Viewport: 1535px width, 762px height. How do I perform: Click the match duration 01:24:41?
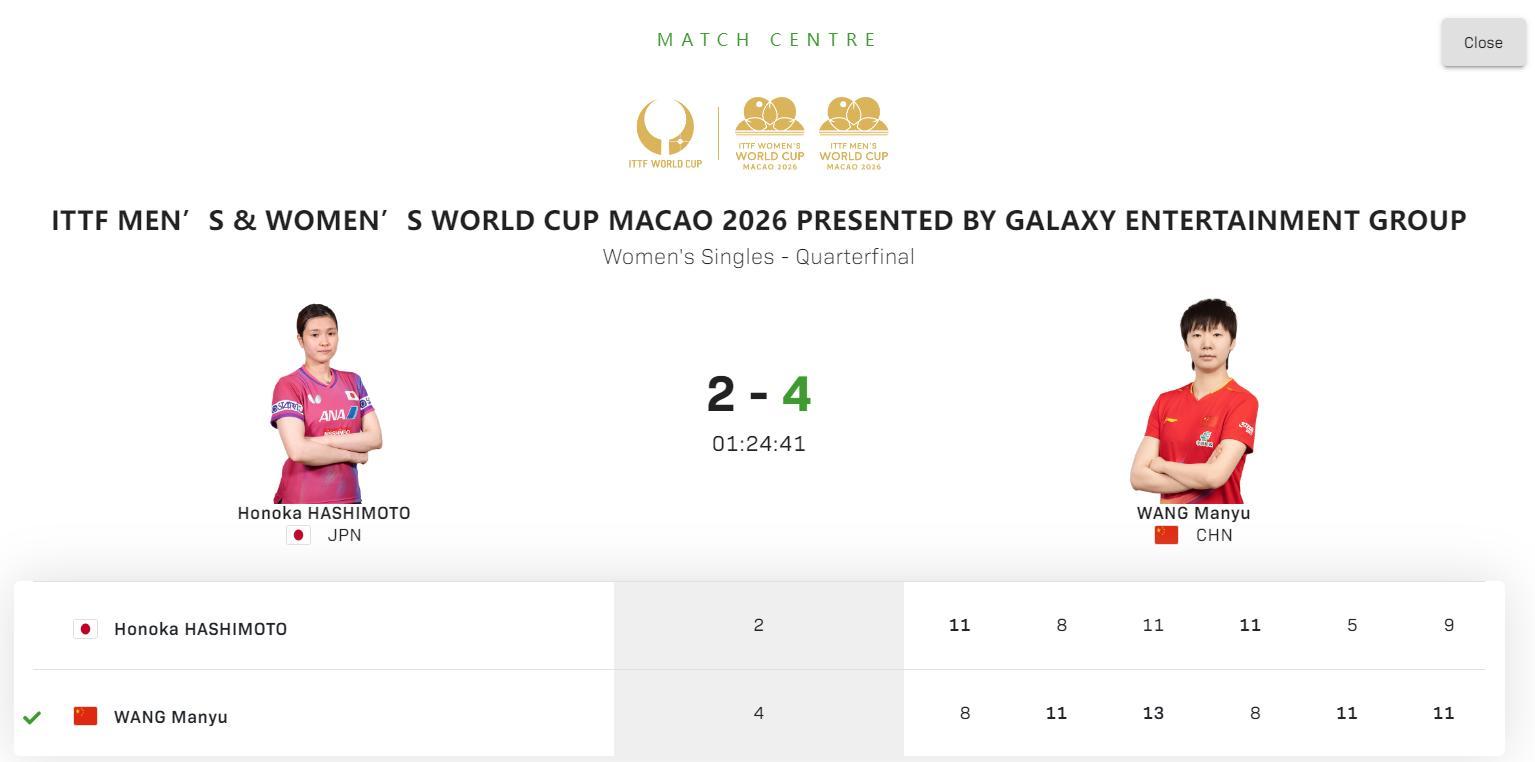point(758,444)
